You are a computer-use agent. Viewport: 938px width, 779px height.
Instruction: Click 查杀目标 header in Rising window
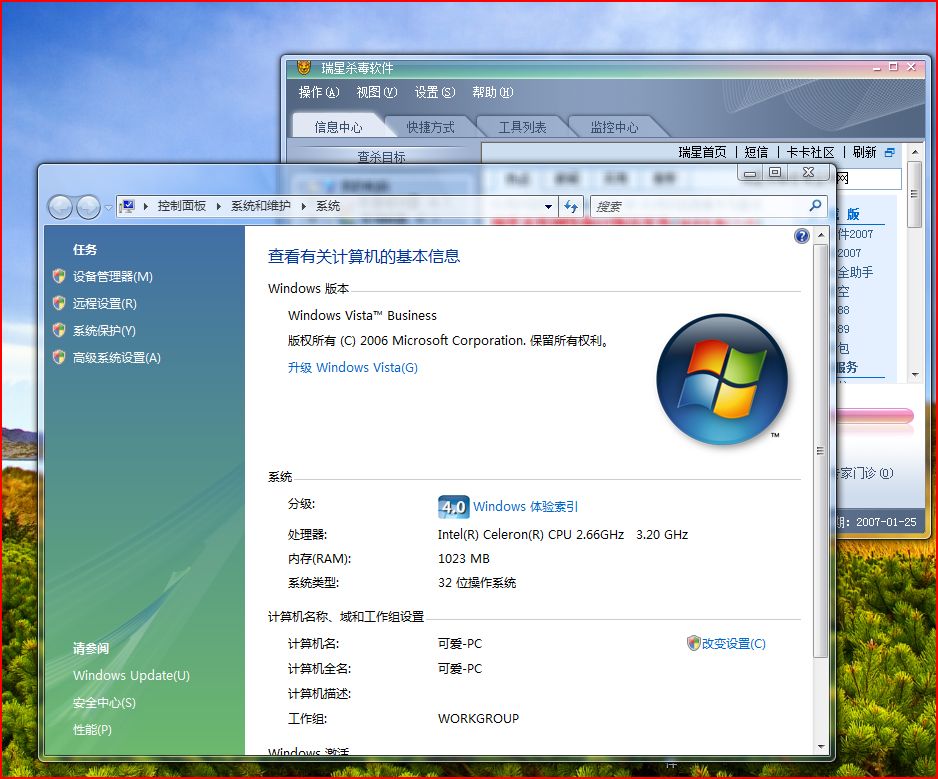click(x=381, y=157)
